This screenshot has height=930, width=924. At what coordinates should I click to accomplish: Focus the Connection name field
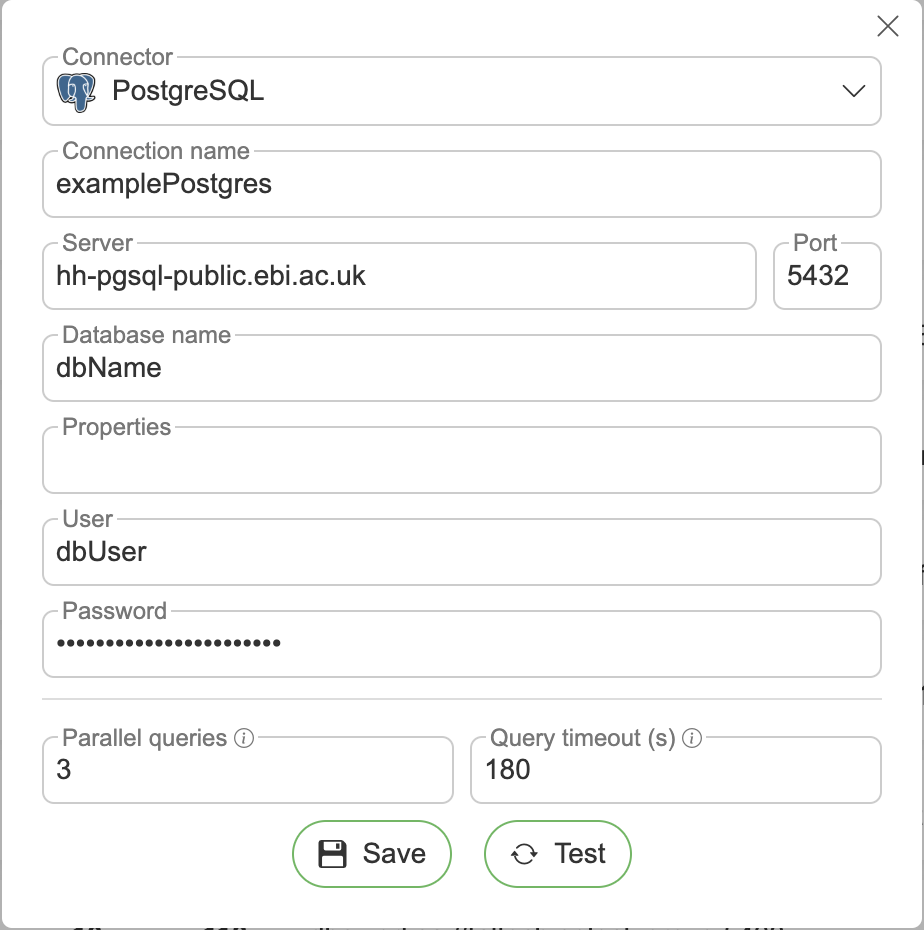pyautogui.click(x=460, y=185)
